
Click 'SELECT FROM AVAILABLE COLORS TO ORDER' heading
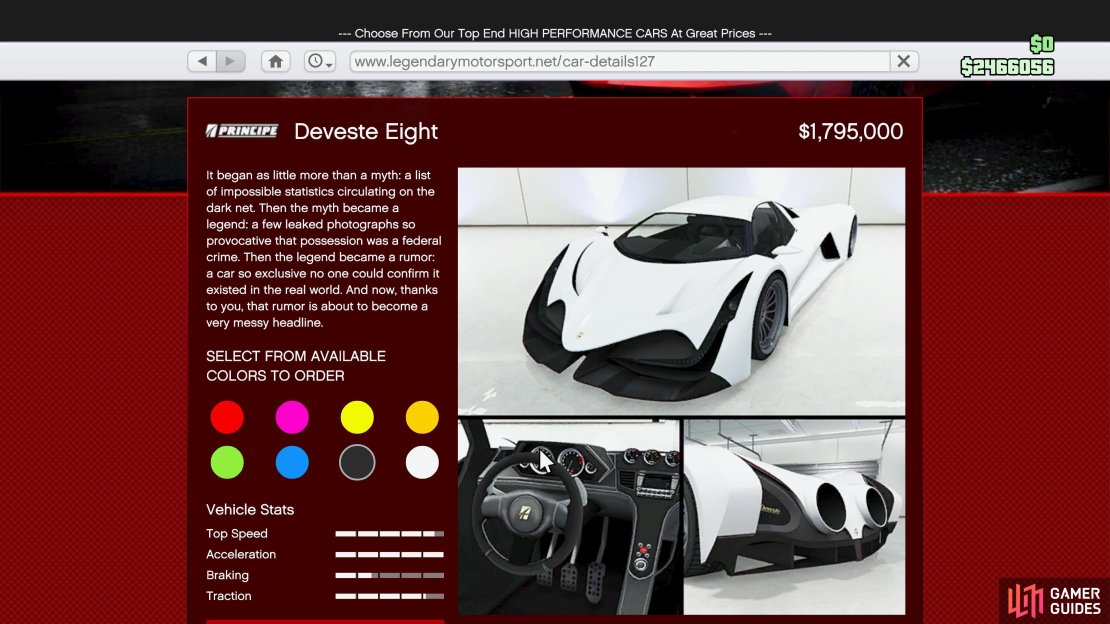(296, 366)
